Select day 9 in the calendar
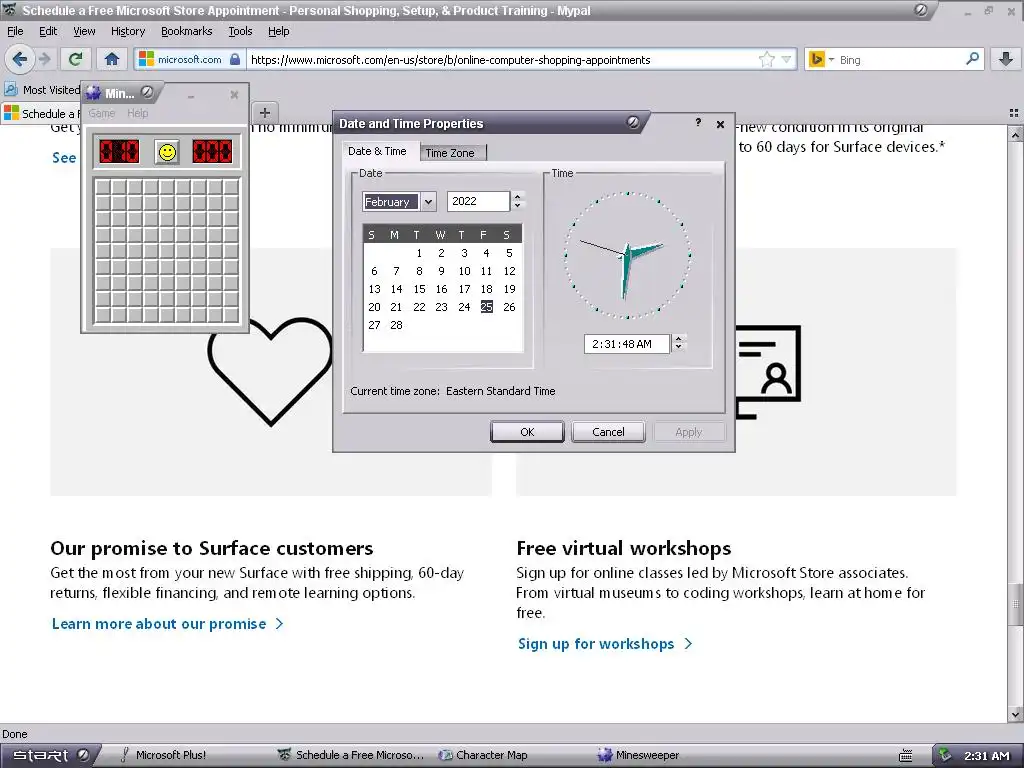The width and height of the screenshot is (1024, 768). (x=441, y=271)
